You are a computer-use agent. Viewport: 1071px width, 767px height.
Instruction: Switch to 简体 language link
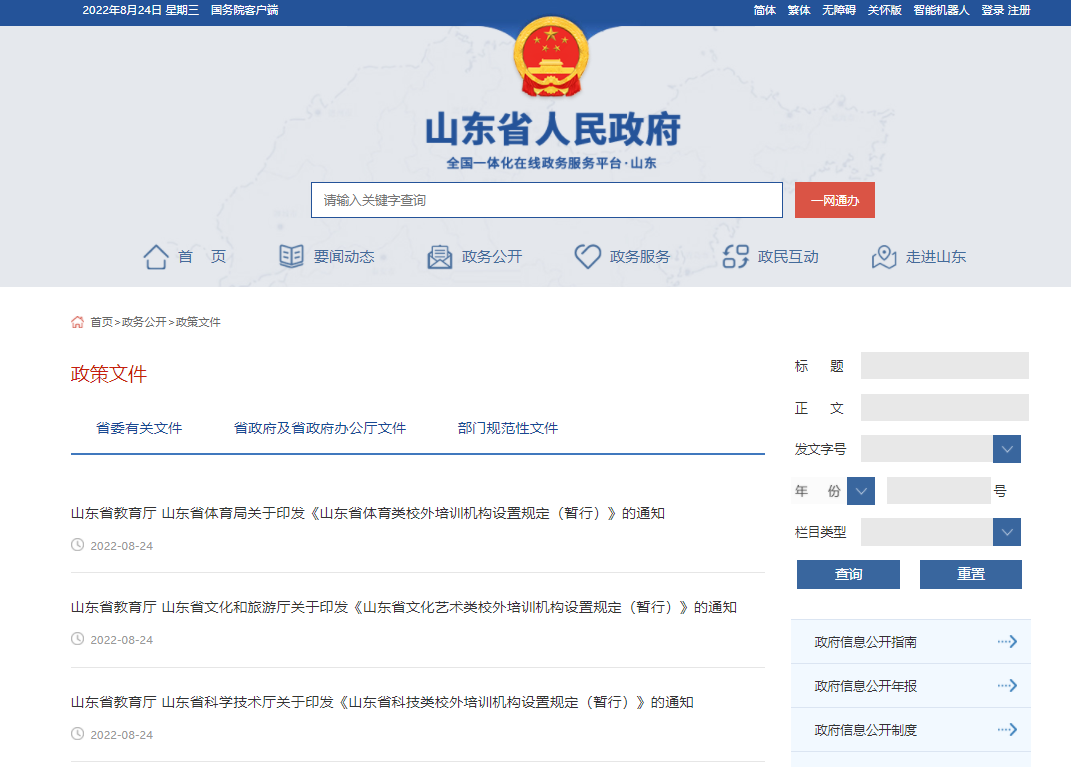coord(764,10)
